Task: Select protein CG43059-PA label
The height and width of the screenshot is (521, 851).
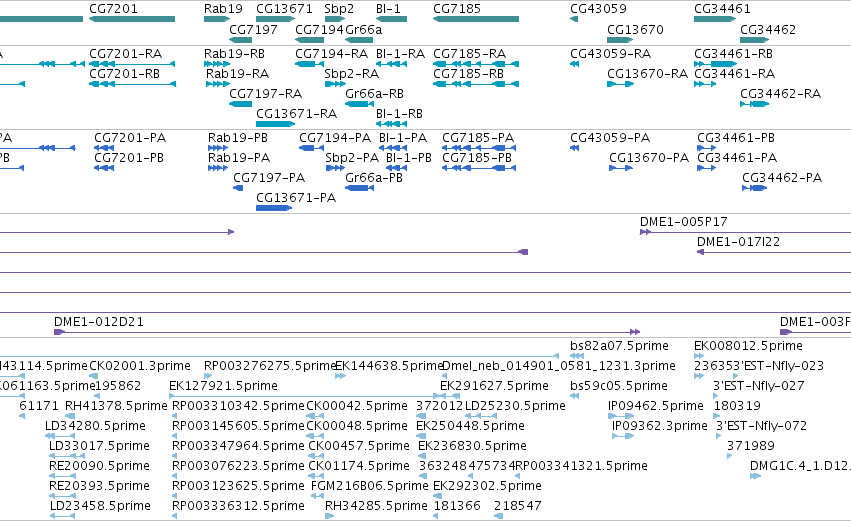Action: 610,138
